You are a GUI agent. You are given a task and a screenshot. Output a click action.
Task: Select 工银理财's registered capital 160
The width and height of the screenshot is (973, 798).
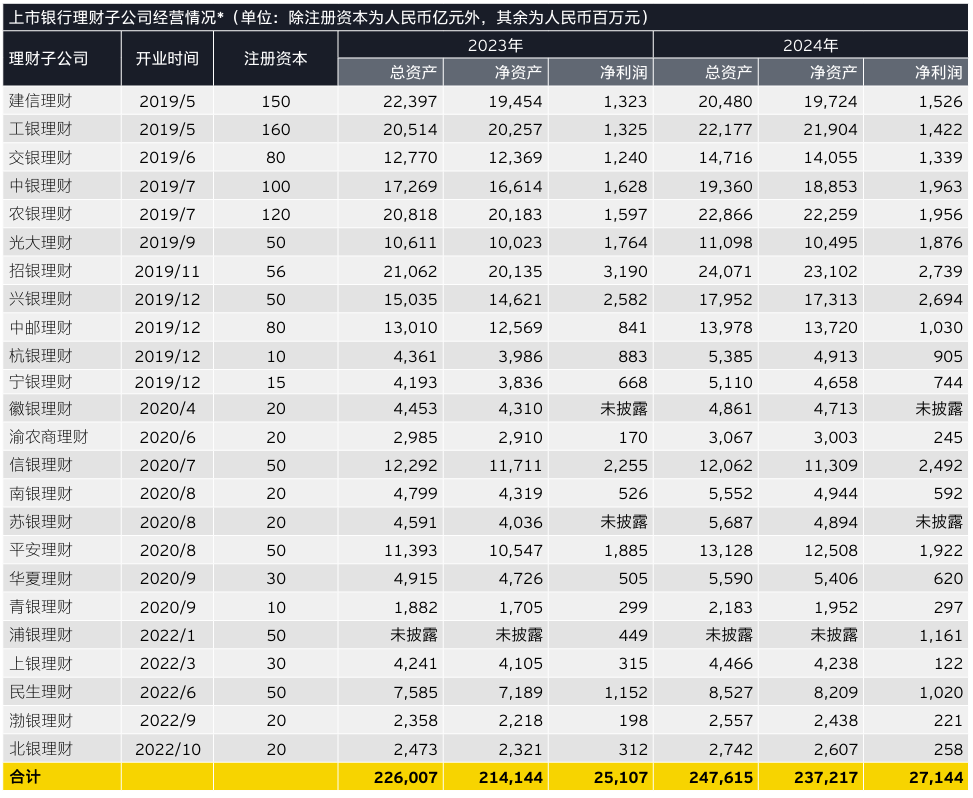coord(275,129)
